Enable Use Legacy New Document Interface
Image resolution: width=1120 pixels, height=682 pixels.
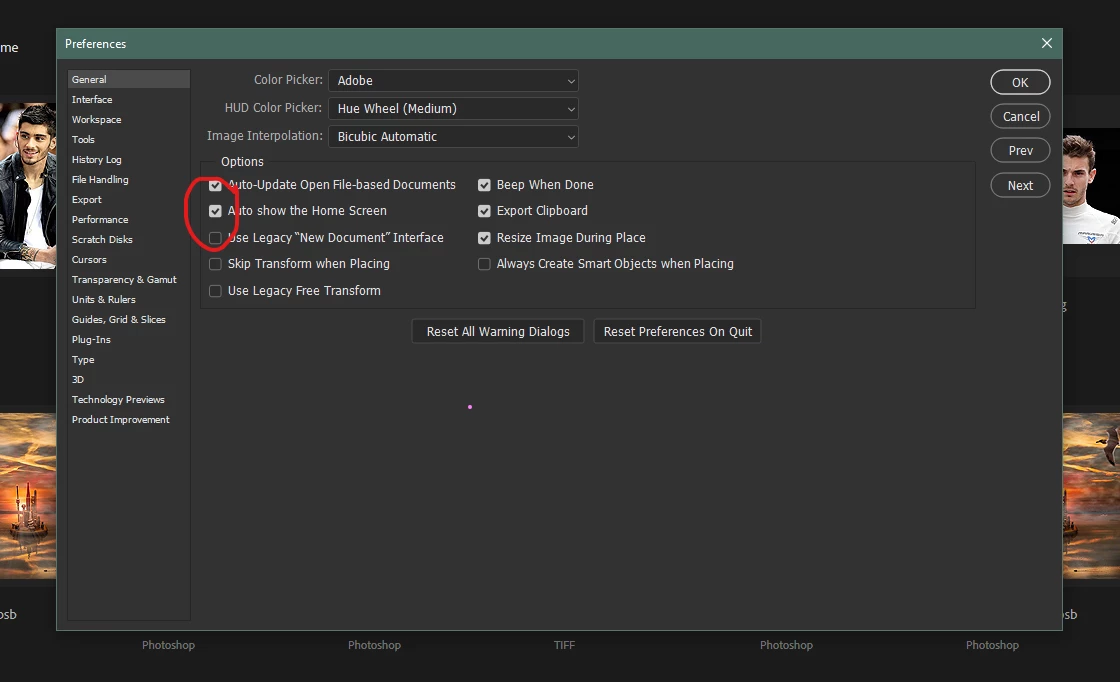pyautogui.click(x=215, y=238)
